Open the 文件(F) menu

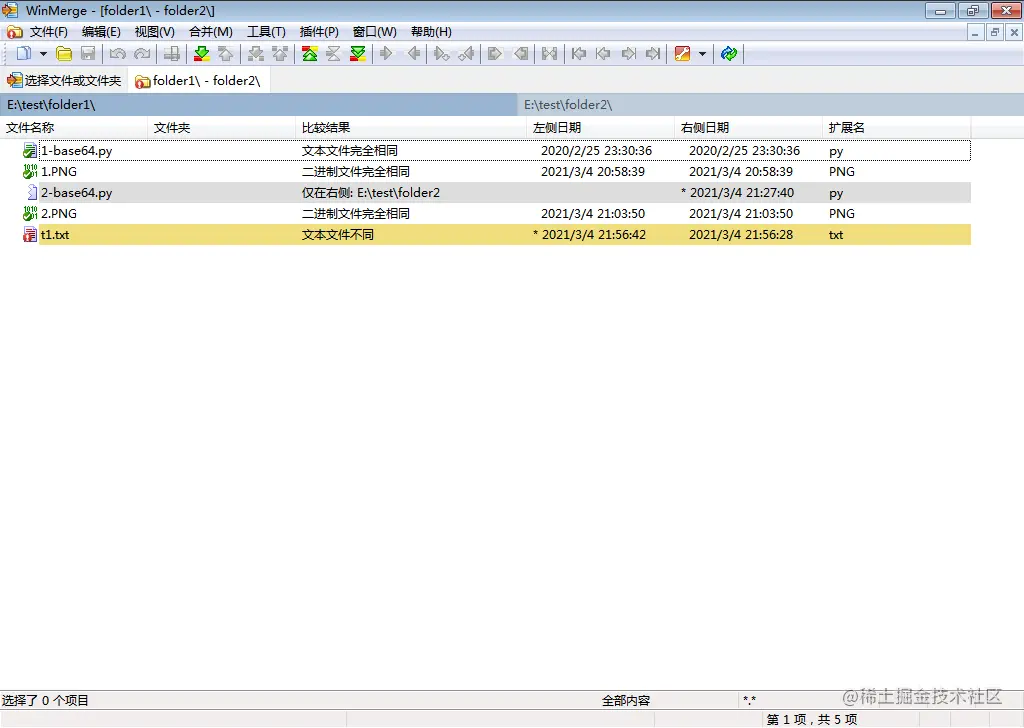(x=48, y=32)
